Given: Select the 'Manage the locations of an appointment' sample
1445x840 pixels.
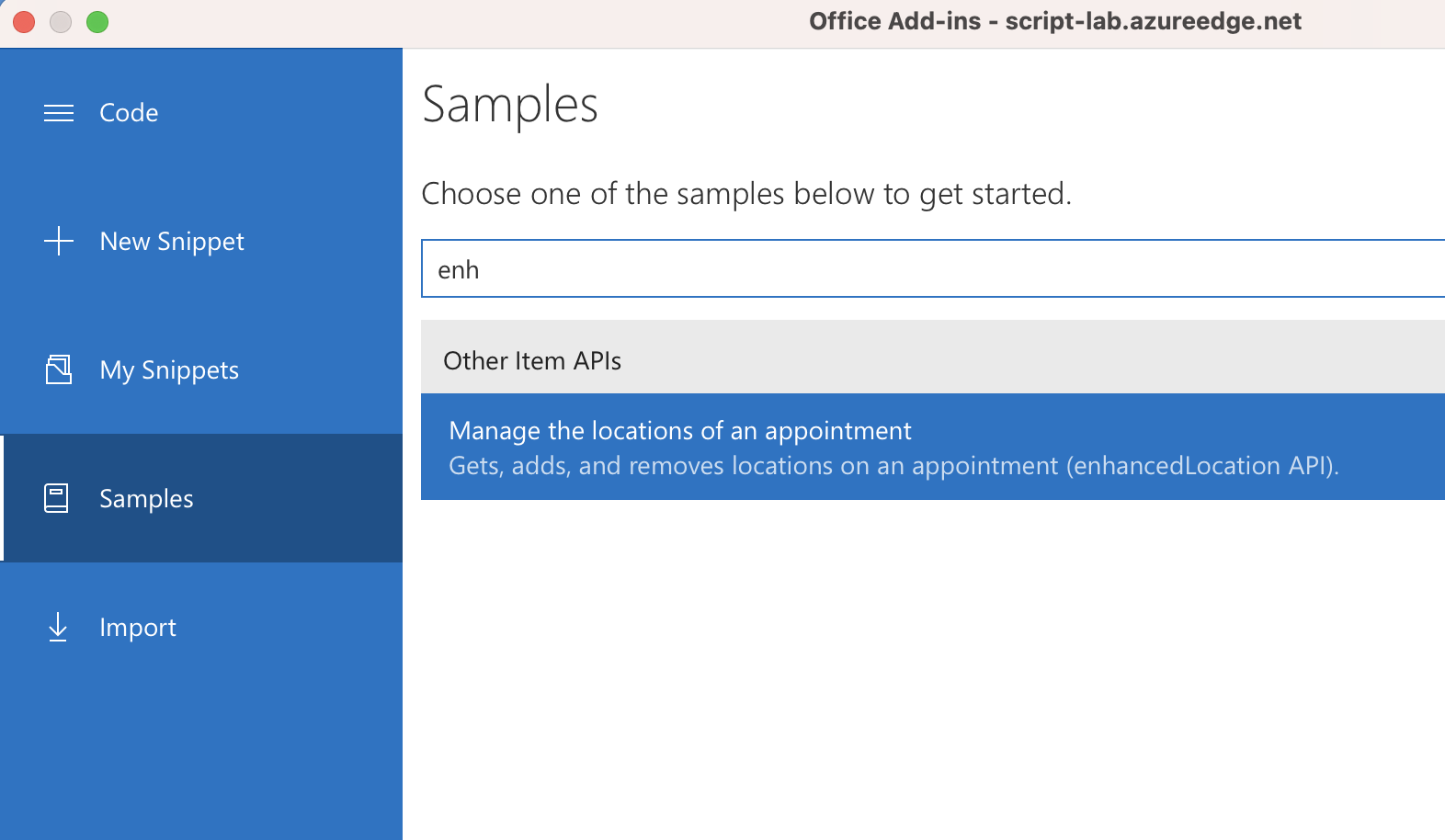Looking at the screenshot, I should pyautogui.click(x=679, y=429).
